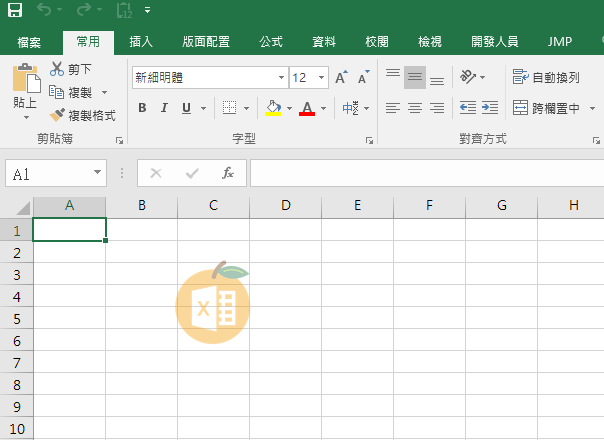
Task: Switch to the Insert (插入) tab
Action: coord(141,42)
